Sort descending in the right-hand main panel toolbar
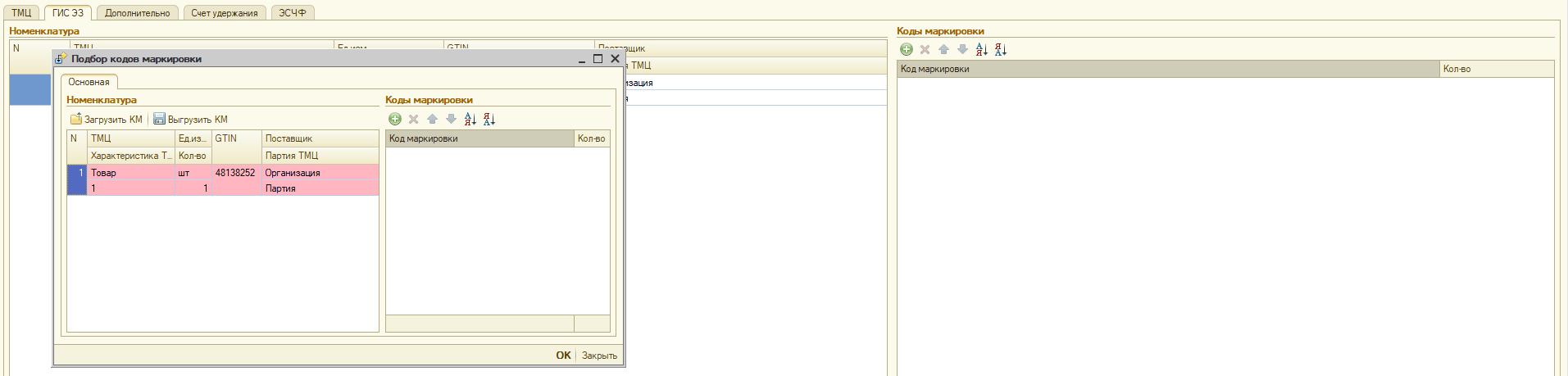 (x=1001, y=50)
